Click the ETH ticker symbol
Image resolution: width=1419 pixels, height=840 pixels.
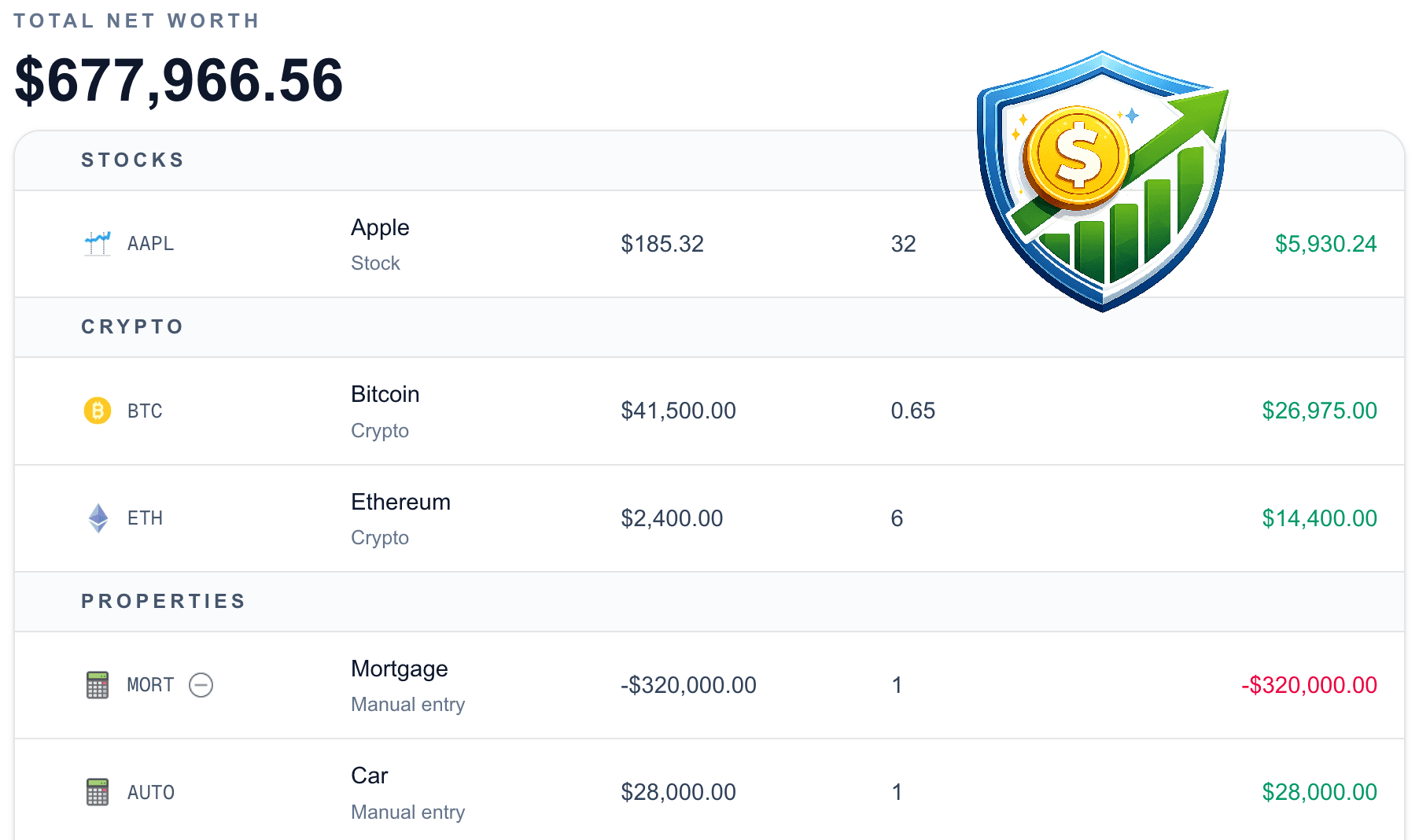(x=146, y=518)
